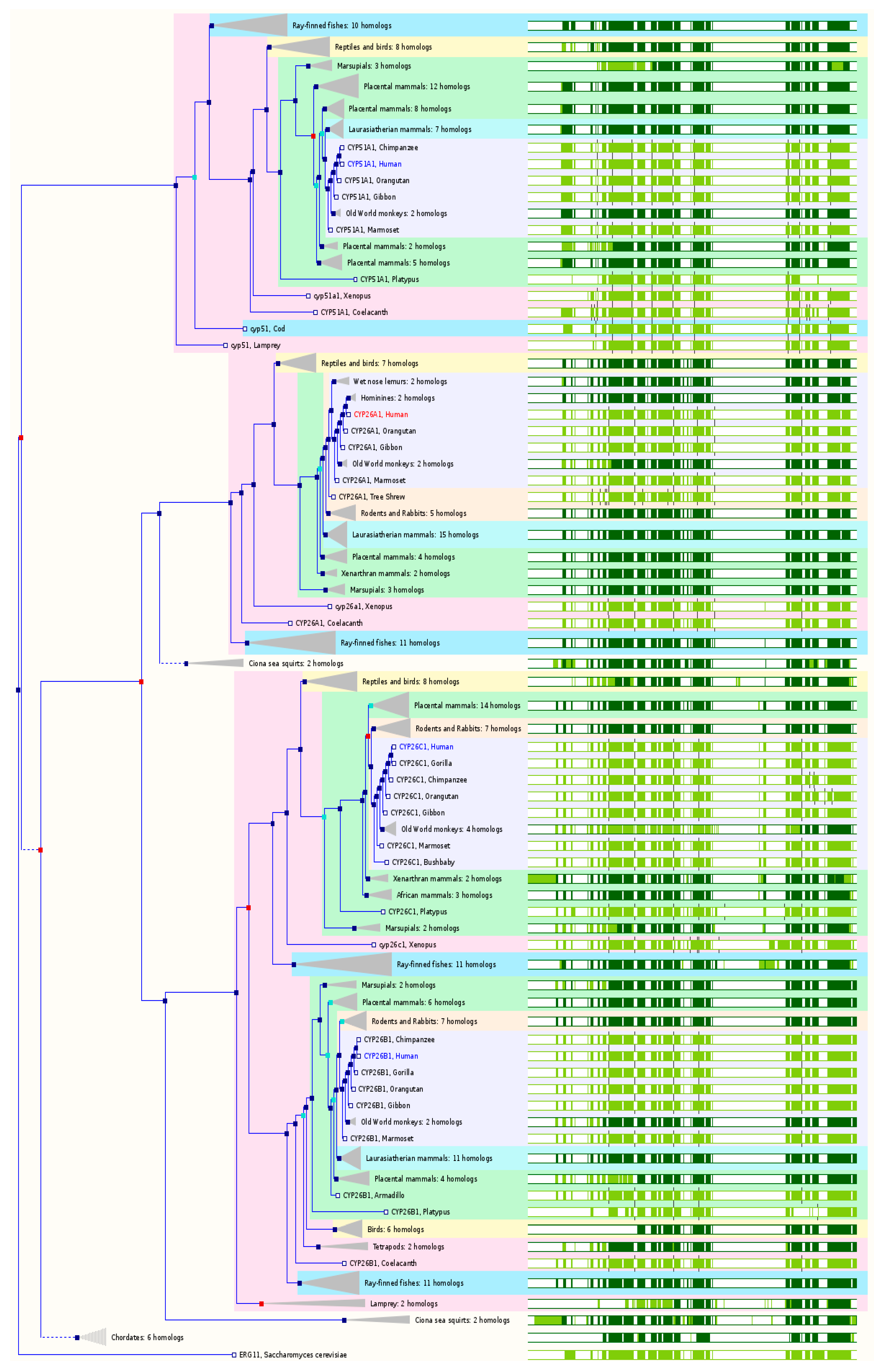Click the cyan node near cyp51 Cod branch
The image size is (874, 1372).
[x=194, y=177]
